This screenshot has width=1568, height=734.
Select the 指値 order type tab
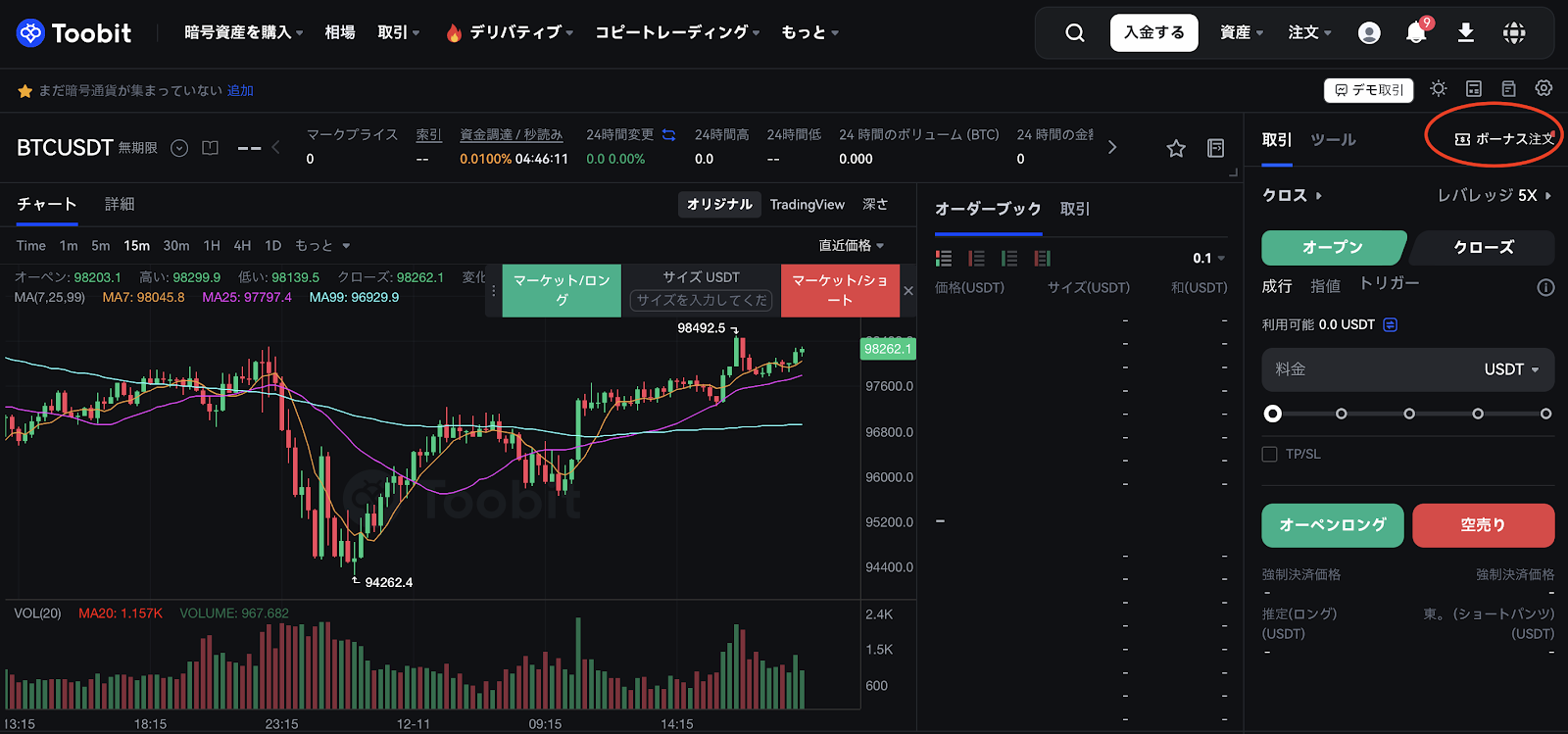(1325, 286)
